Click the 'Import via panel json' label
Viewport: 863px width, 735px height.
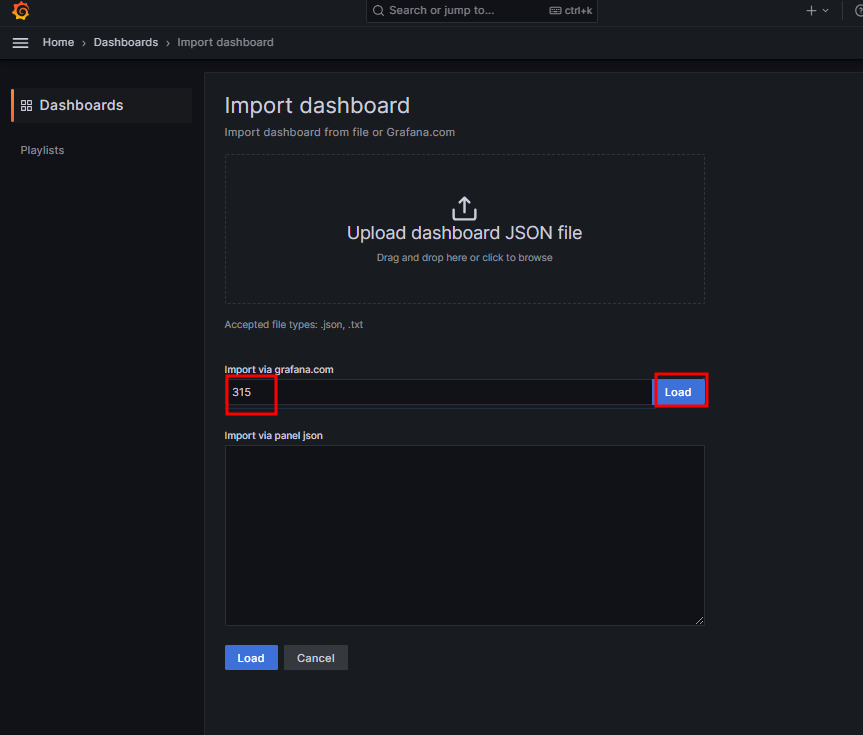(274, 435)
